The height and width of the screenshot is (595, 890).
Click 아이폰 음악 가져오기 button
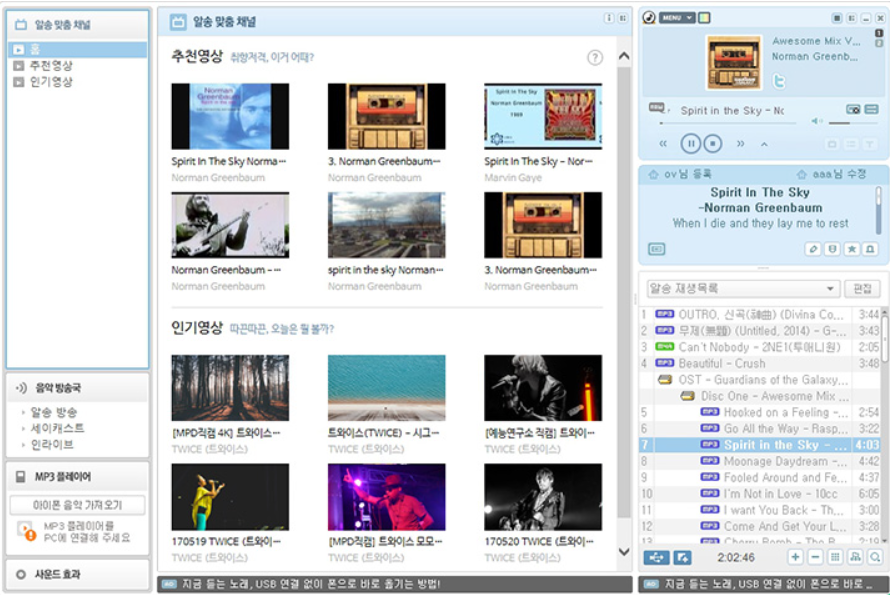tap(77, 505)
